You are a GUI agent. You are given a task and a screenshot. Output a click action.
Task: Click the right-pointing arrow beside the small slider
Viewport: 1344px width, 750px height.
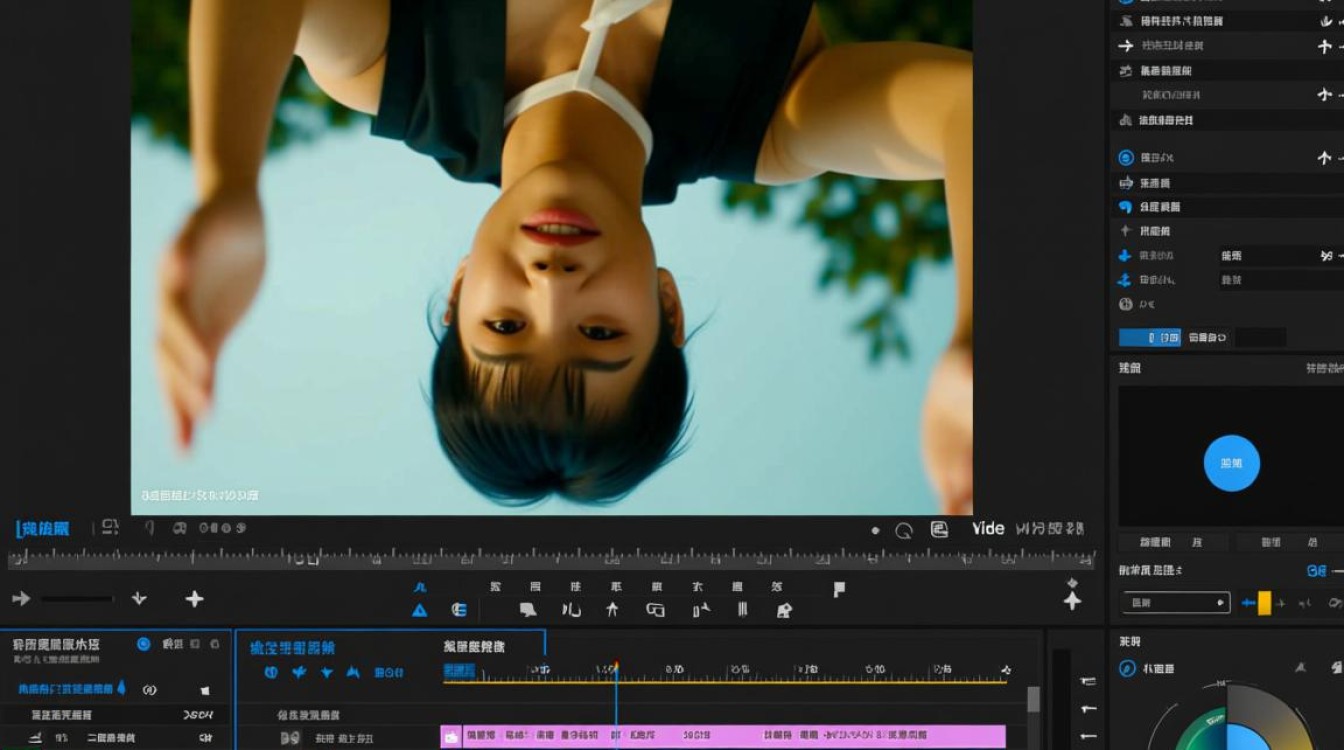click(x=20, y=599)
